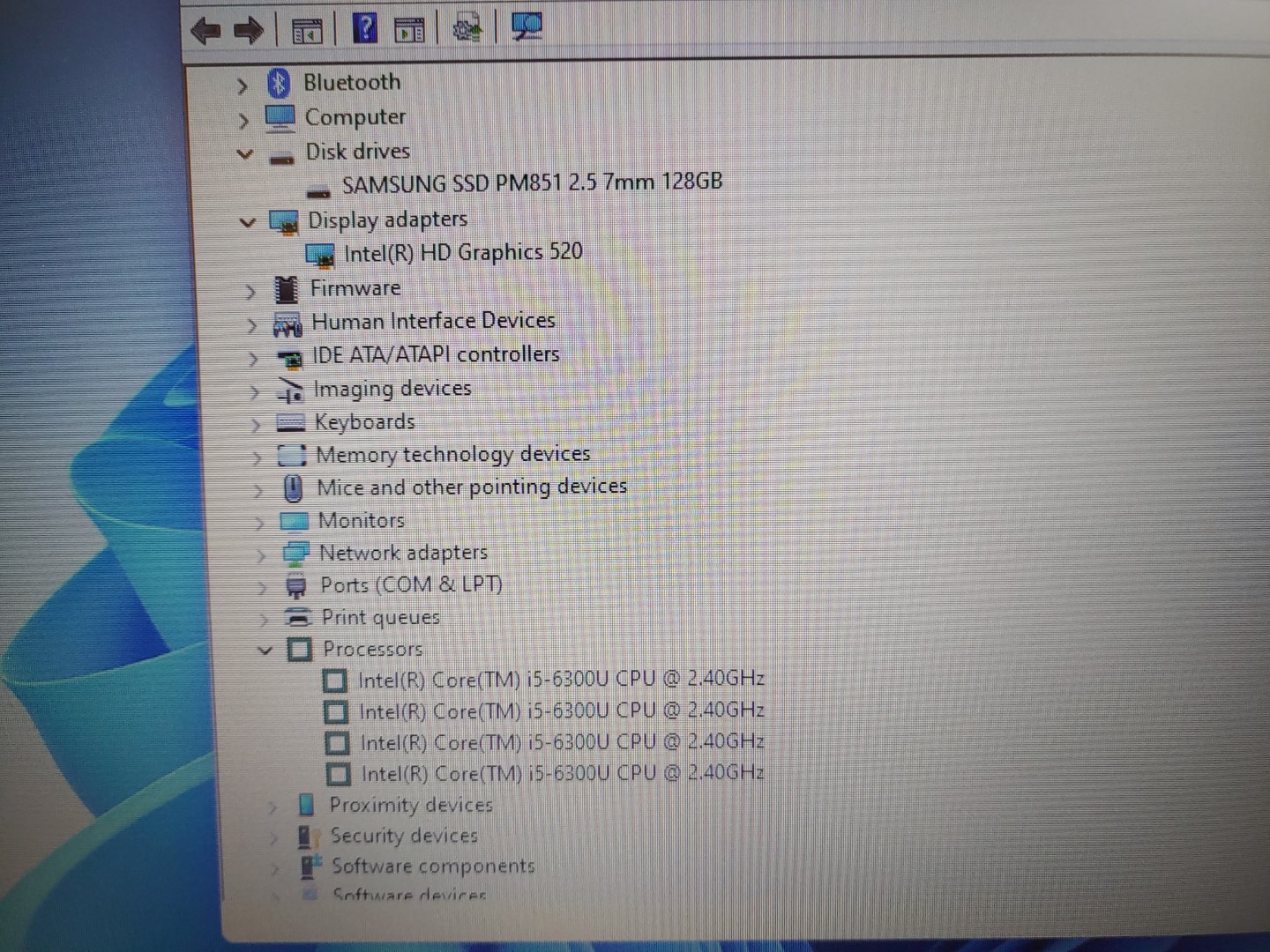Click the Keyboards category icon

290,423
